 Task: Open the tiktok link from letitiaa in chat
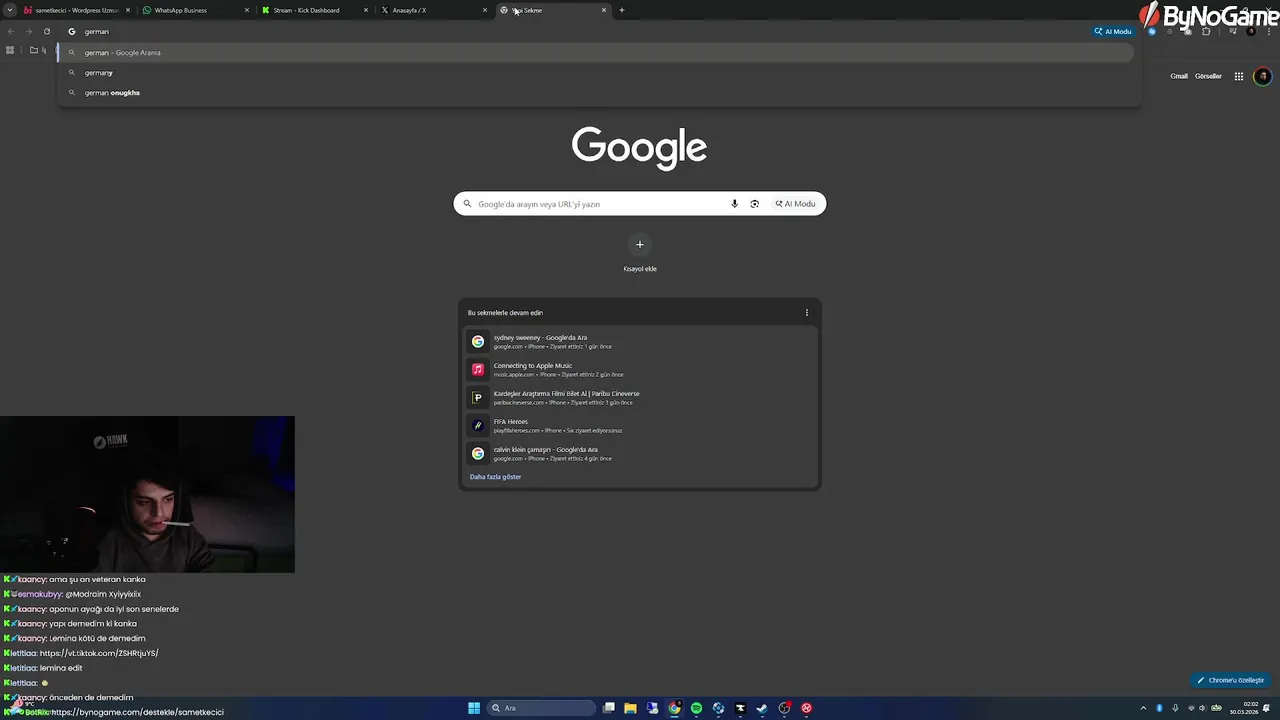tap(99, 653)
